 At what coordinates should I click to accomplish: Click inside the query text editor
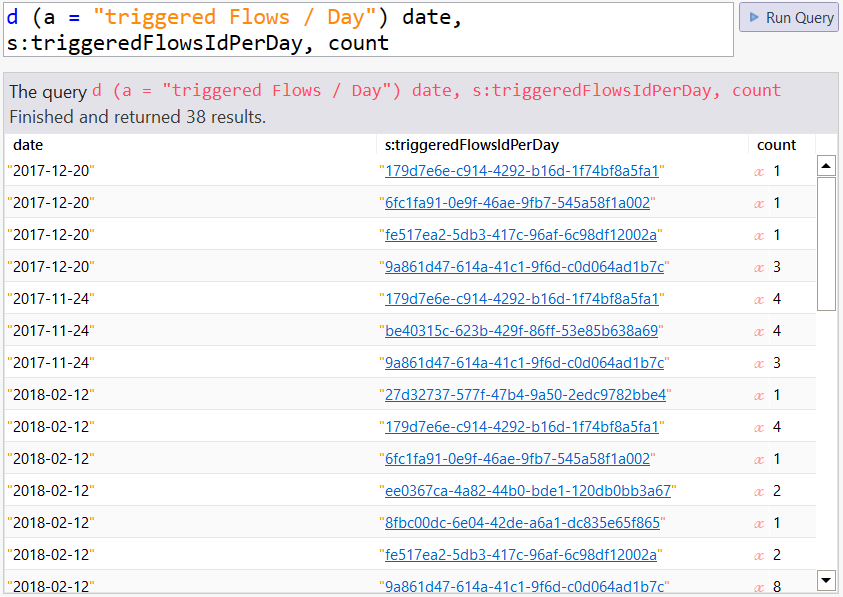(x=368, y=29)
